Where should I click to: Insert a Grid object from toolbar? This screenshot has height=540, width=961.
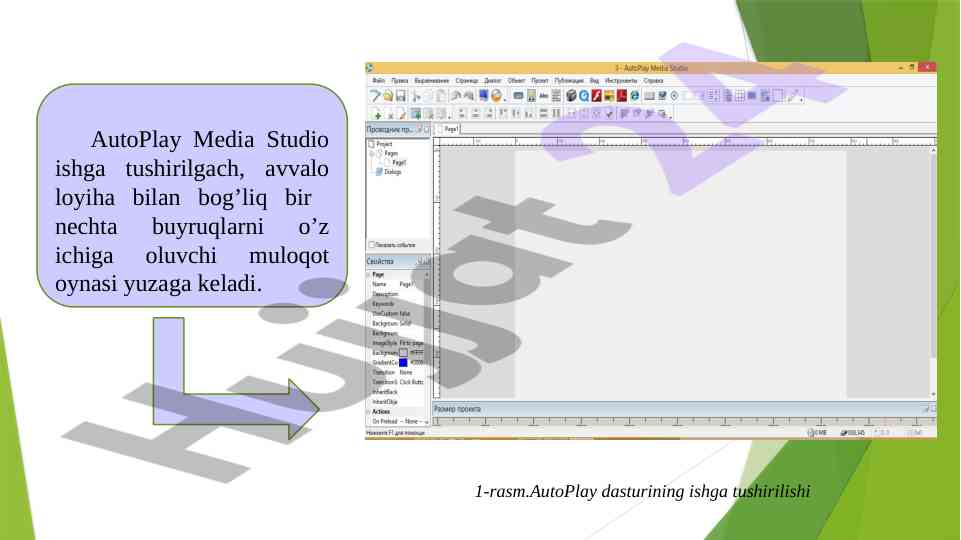(740, 96)
